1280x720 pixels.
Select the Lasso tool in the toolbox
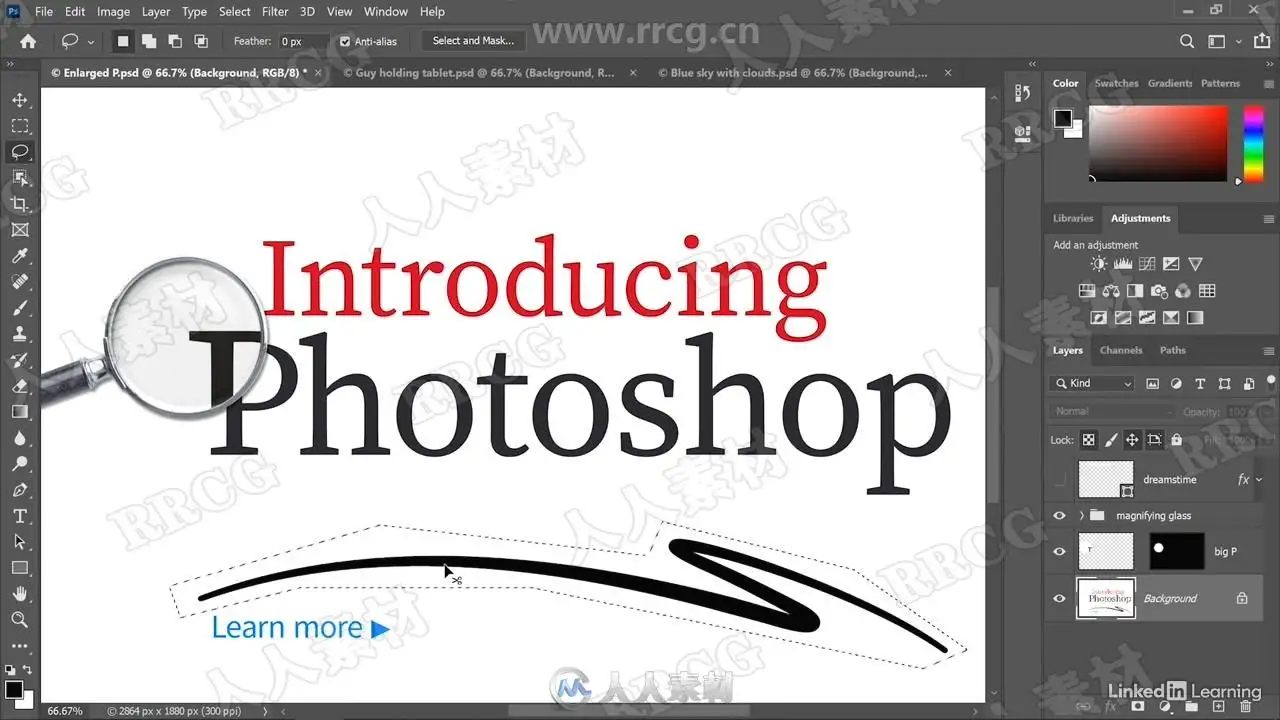coord(19,152)
